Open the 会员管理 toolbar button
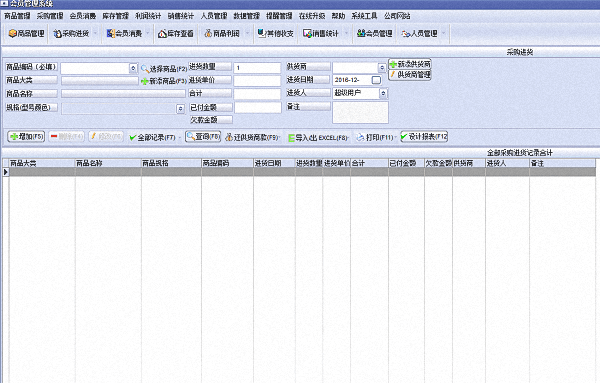This screenshot has width=600, height=383. (x=375, y=34)
